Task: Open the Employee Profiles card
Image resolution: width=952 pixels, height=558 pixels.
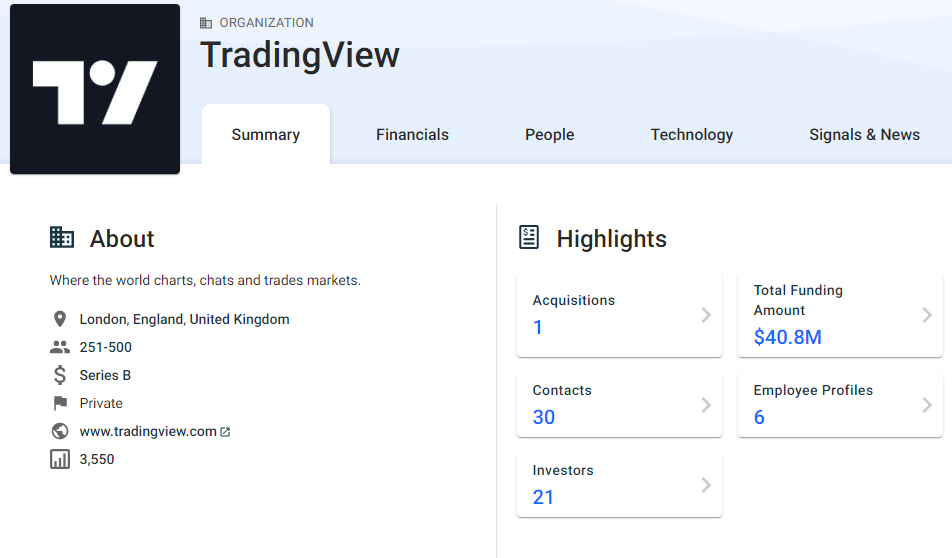Action: pyautogui.click(x=840, y=404)
